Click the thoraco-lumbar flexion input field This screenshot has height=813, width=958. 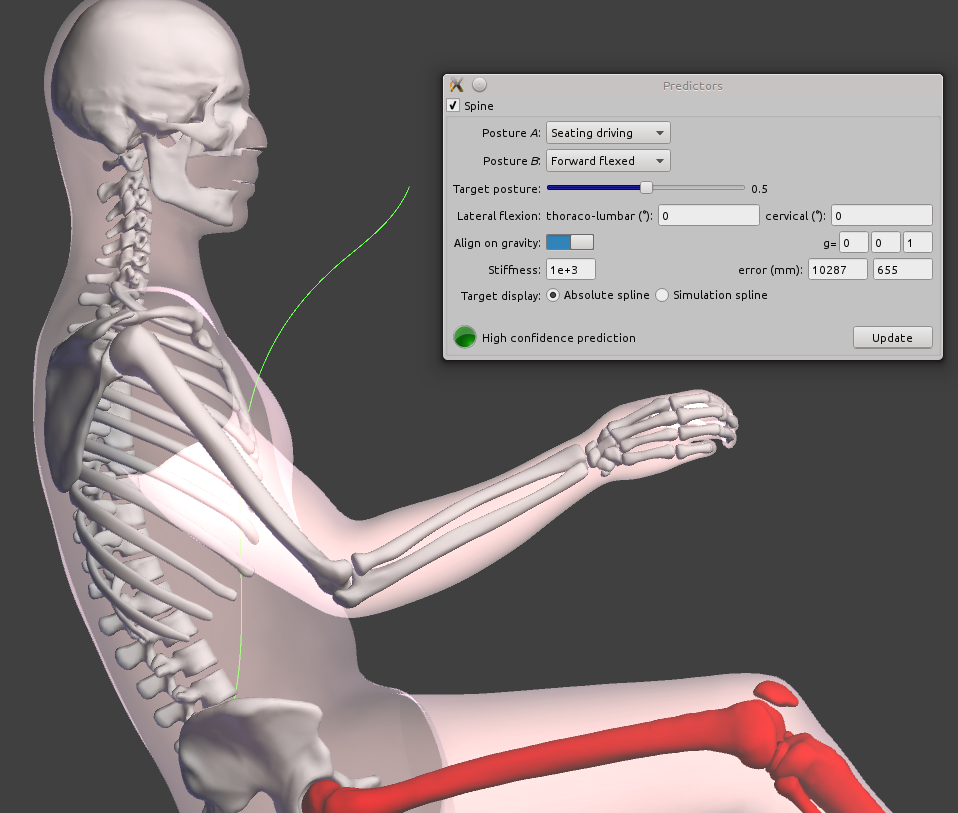(x=708, y=216)
